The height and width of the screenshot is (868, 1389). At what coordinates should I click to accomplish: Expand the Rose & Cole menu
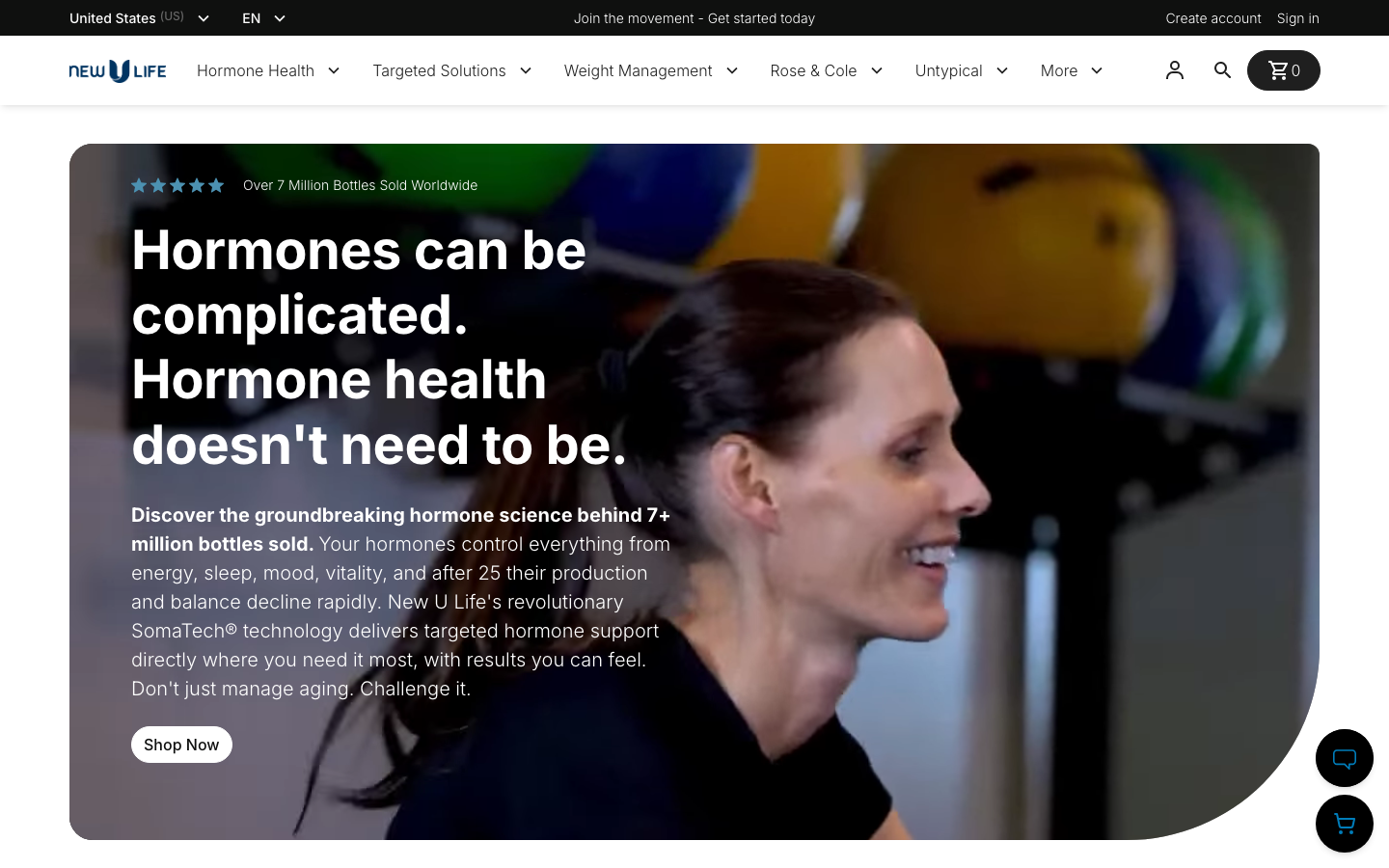827,70
